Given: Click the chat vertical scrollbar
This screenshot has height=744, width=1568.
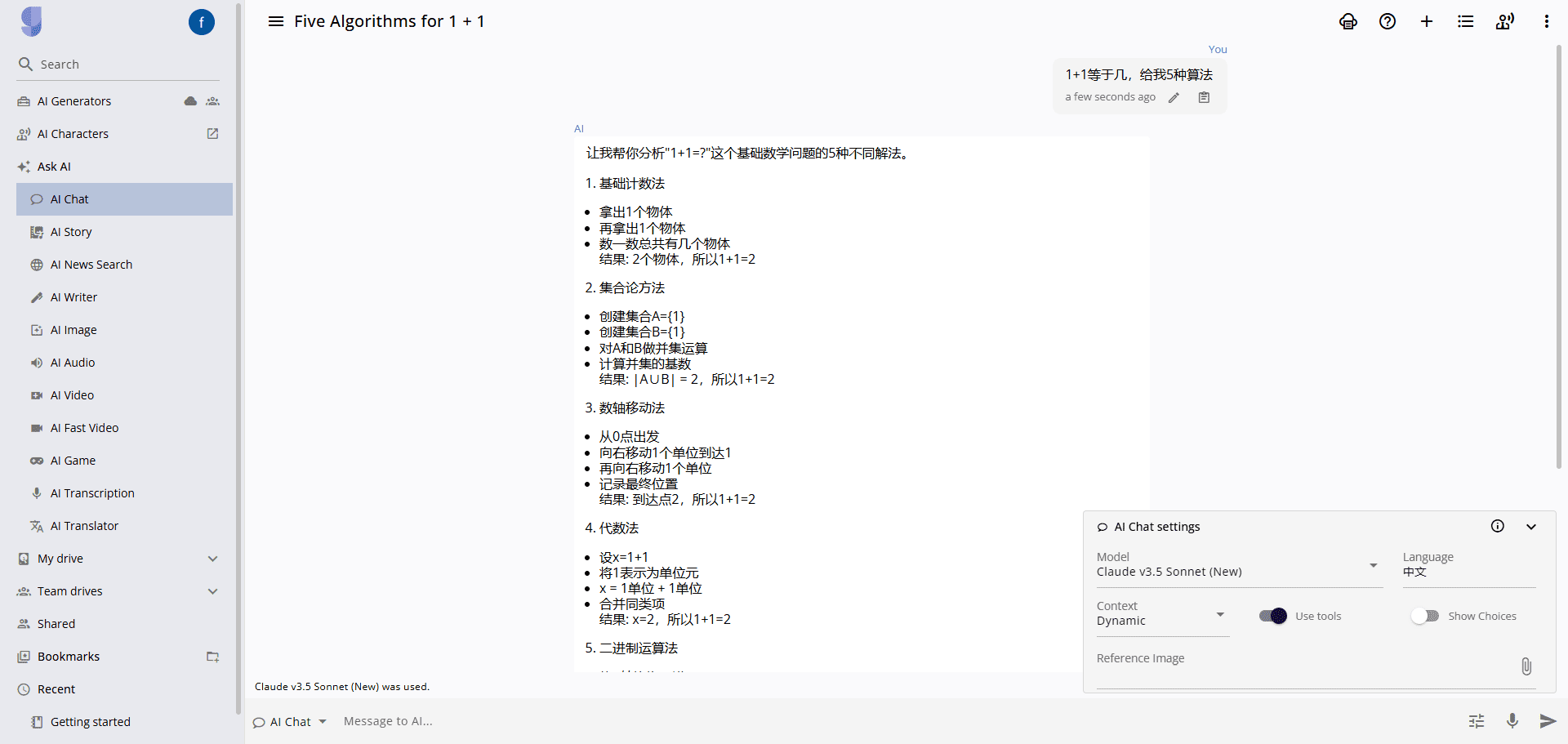Looking at the screenshot, I should [x=1558, y=256].
